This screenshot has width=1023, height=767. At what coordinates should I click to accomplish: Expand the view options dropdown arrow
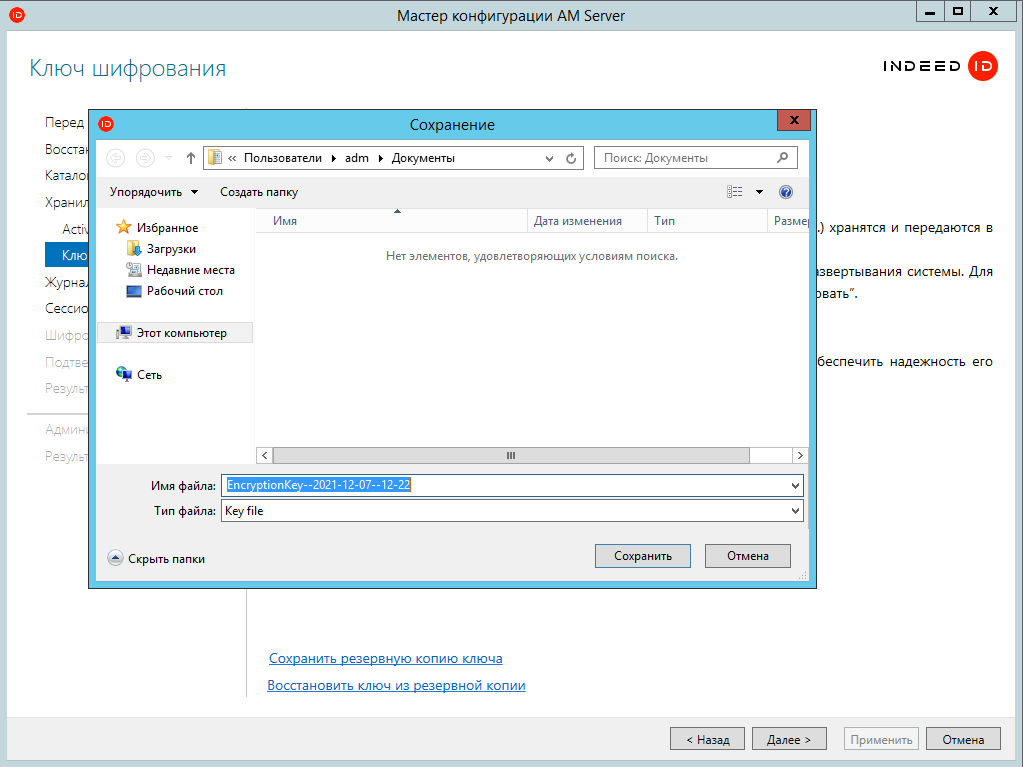click(759, 192)
